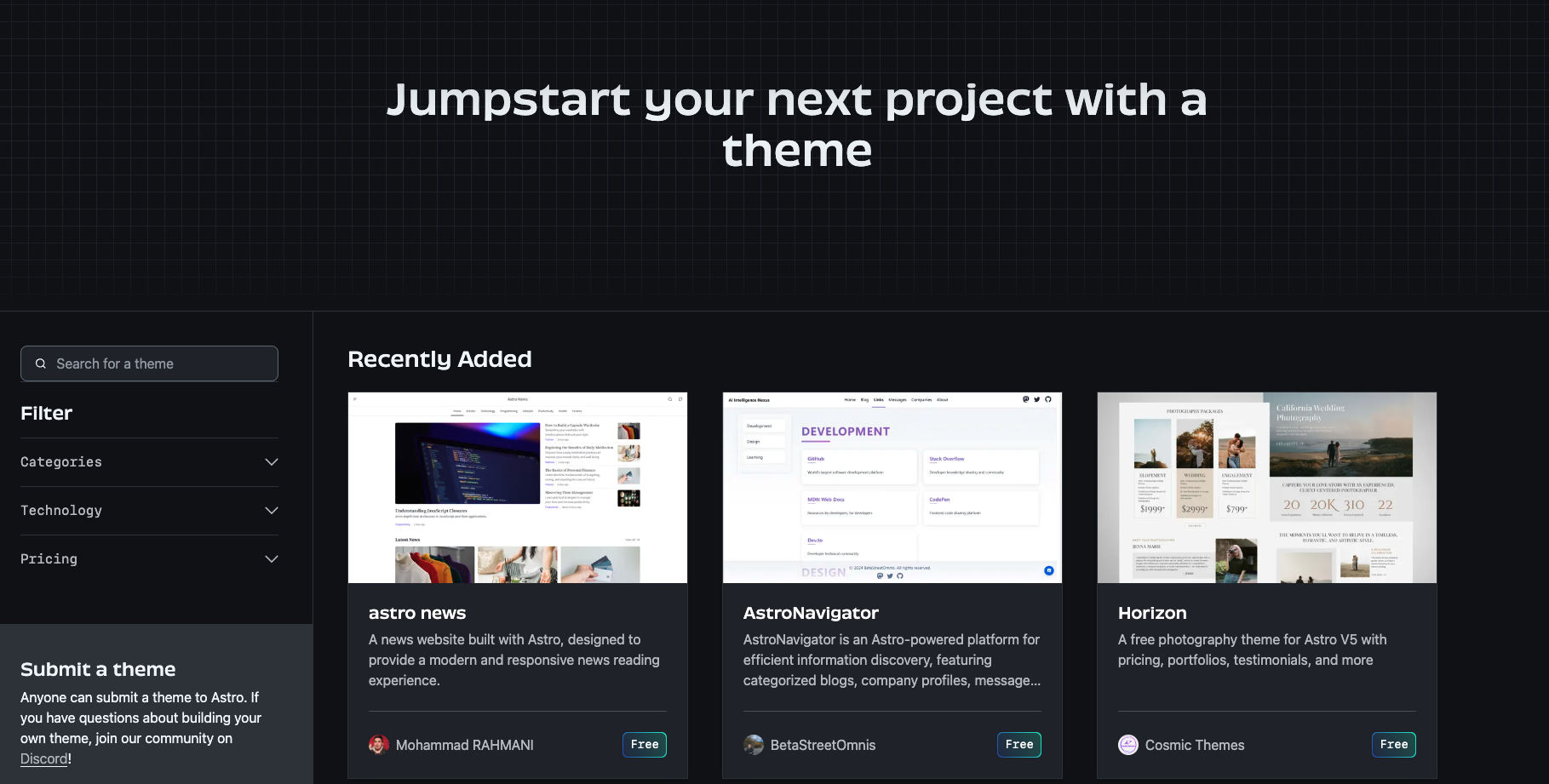Click Mohammad RAHMANI's avatar icon
Image resolution: width=1549 pixels, height=784 pixels.
click(379, 745)
